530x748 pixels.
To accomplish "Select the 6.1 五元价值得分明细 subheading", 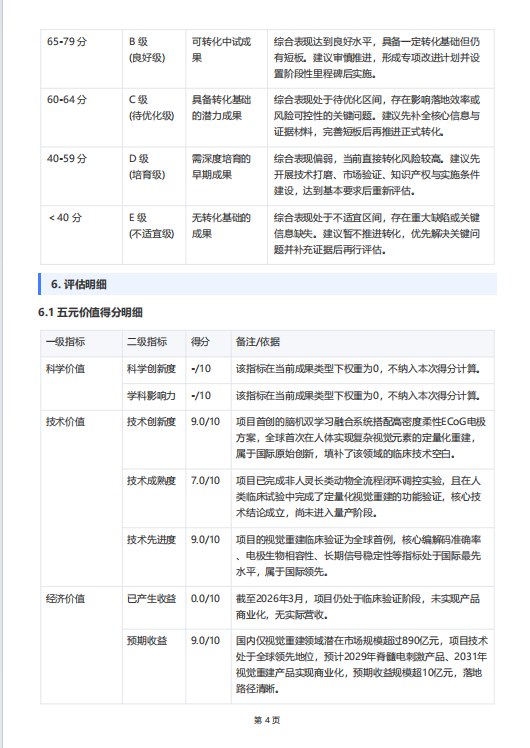I will point(90,312).
